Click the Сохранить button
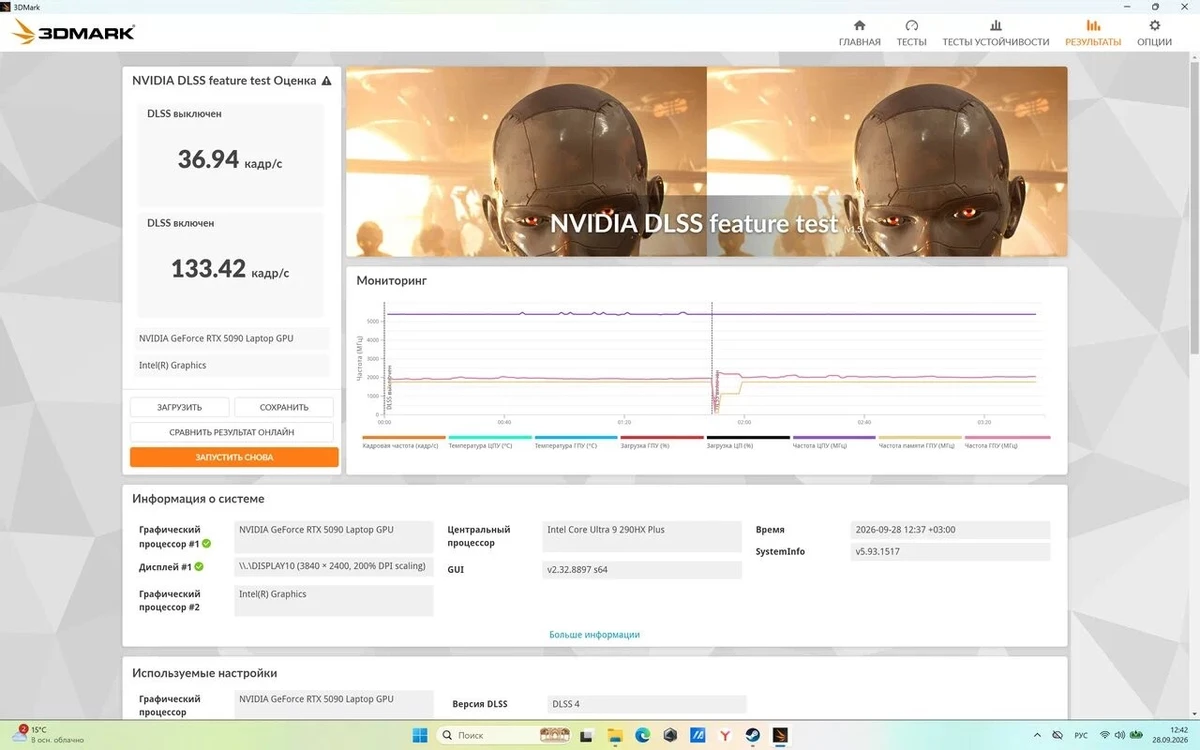The height and width of the screenshot is (750, 1200). click(284, 407)
